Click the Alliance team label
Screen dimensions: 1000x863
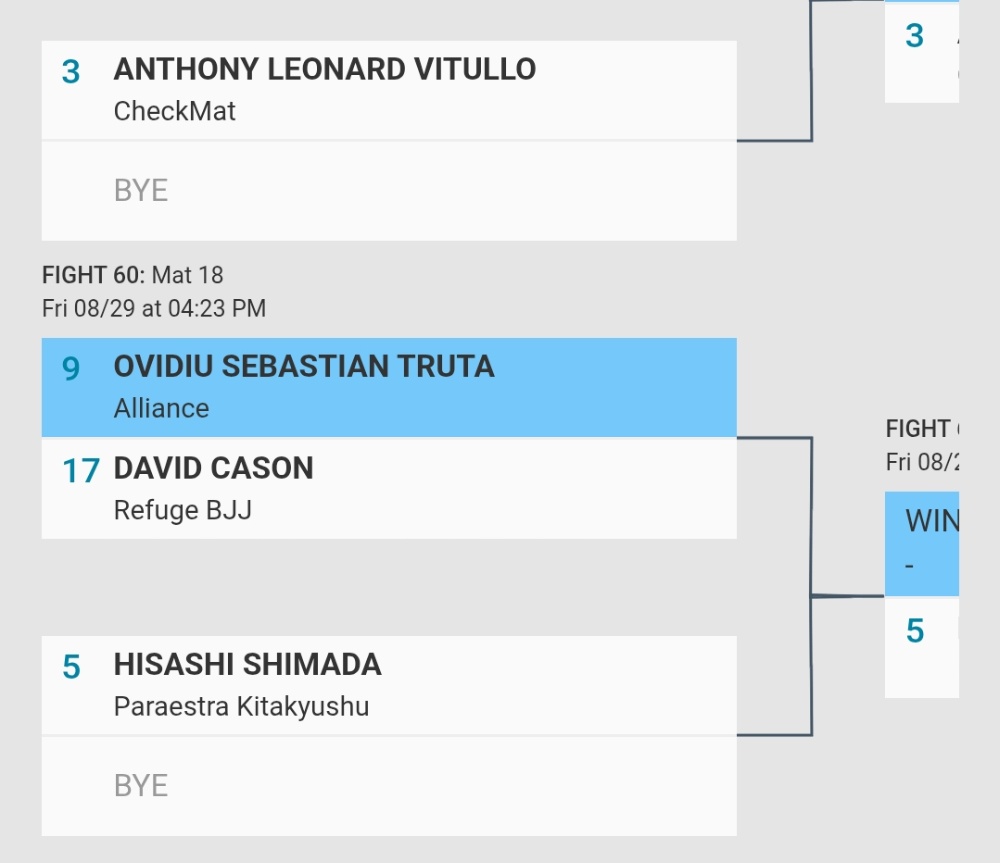tap(161, 408)
